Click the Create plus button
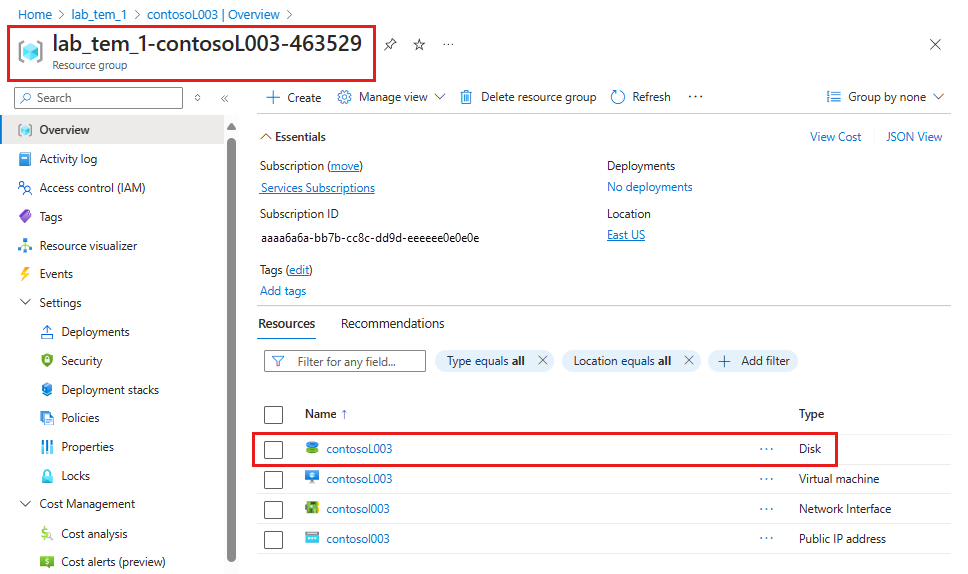 [x=293, y=98]
